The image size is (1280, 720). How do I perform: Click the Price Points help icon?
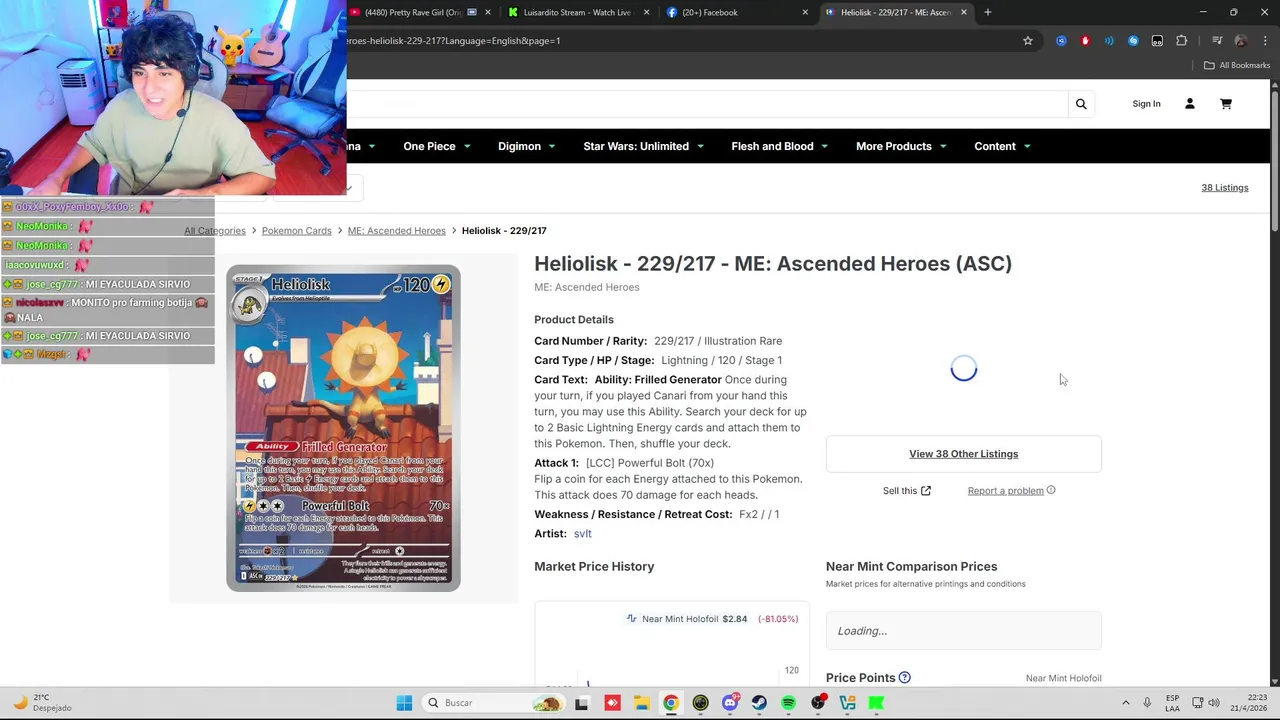coord(904,678)
